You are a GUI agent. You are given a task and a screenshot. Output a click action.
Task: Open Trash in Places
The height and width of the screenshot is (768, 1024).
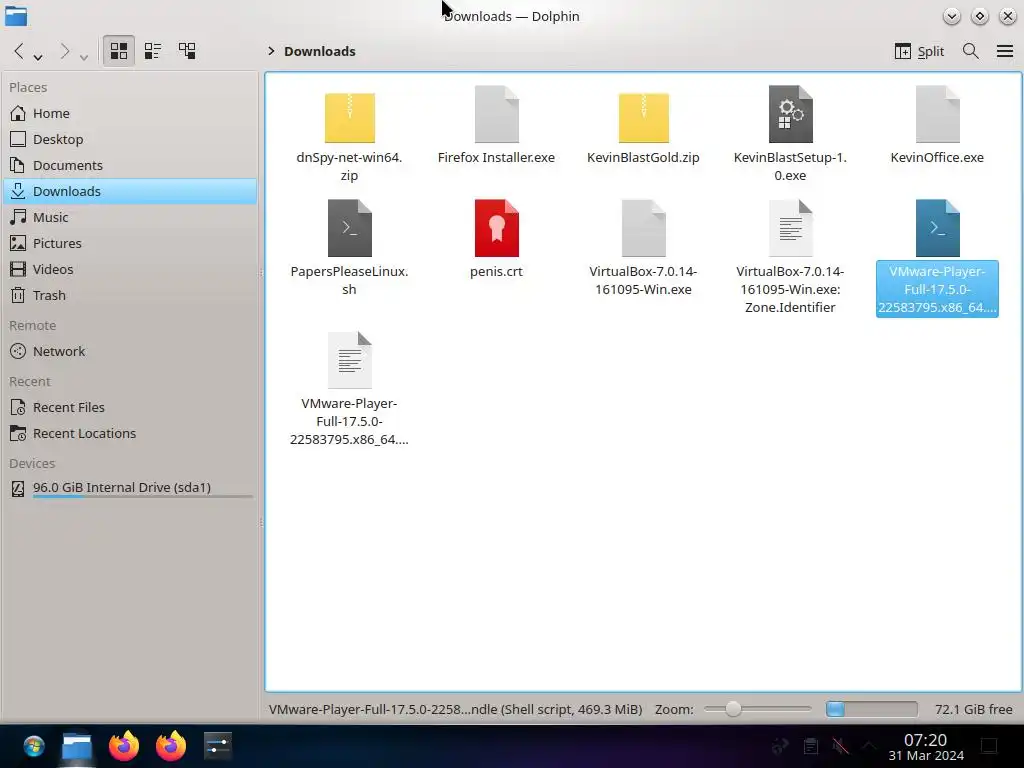coord(130,295)
